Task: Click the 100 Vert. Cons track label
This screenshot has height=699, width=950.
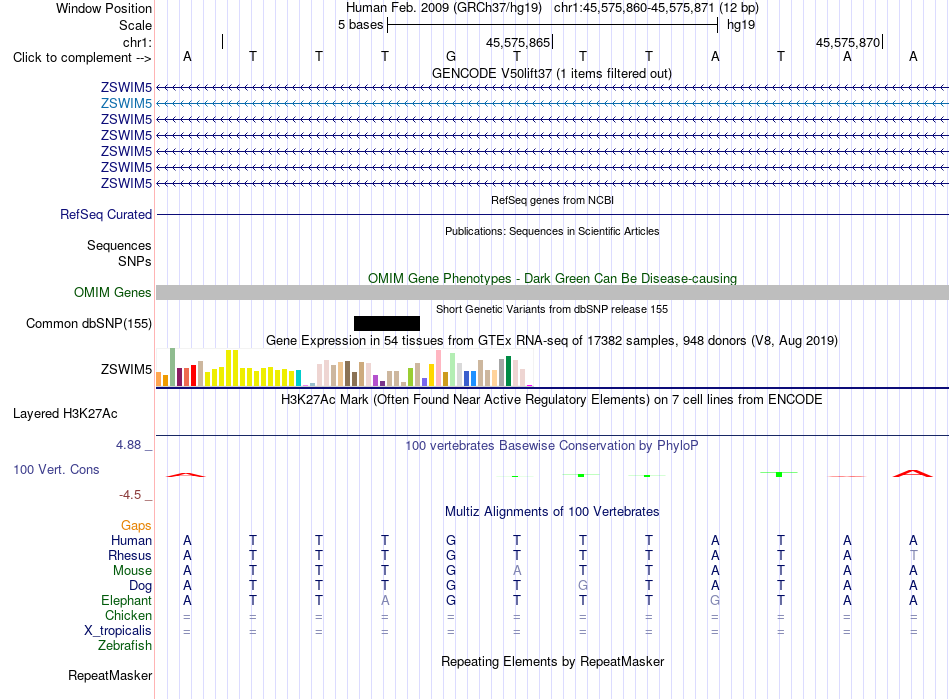Action: click(56, 469)
